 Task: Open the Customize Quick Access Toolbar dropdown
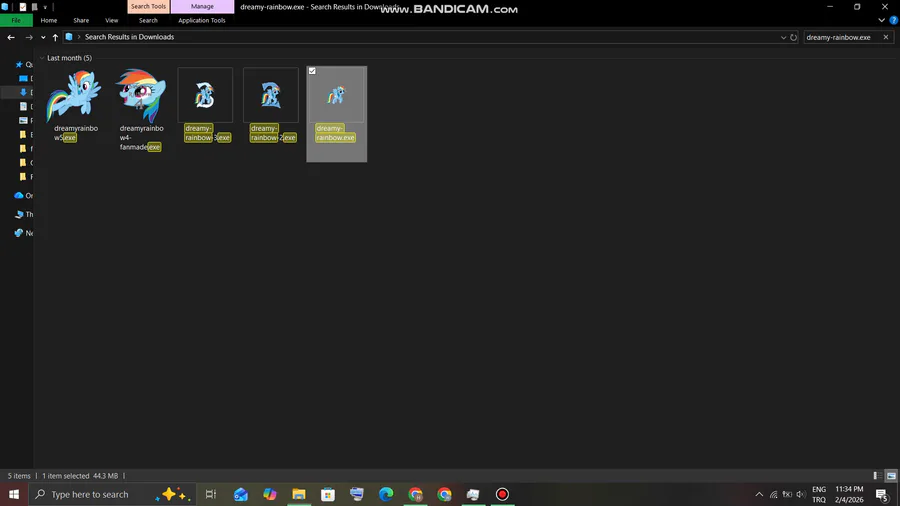(45, 7)
